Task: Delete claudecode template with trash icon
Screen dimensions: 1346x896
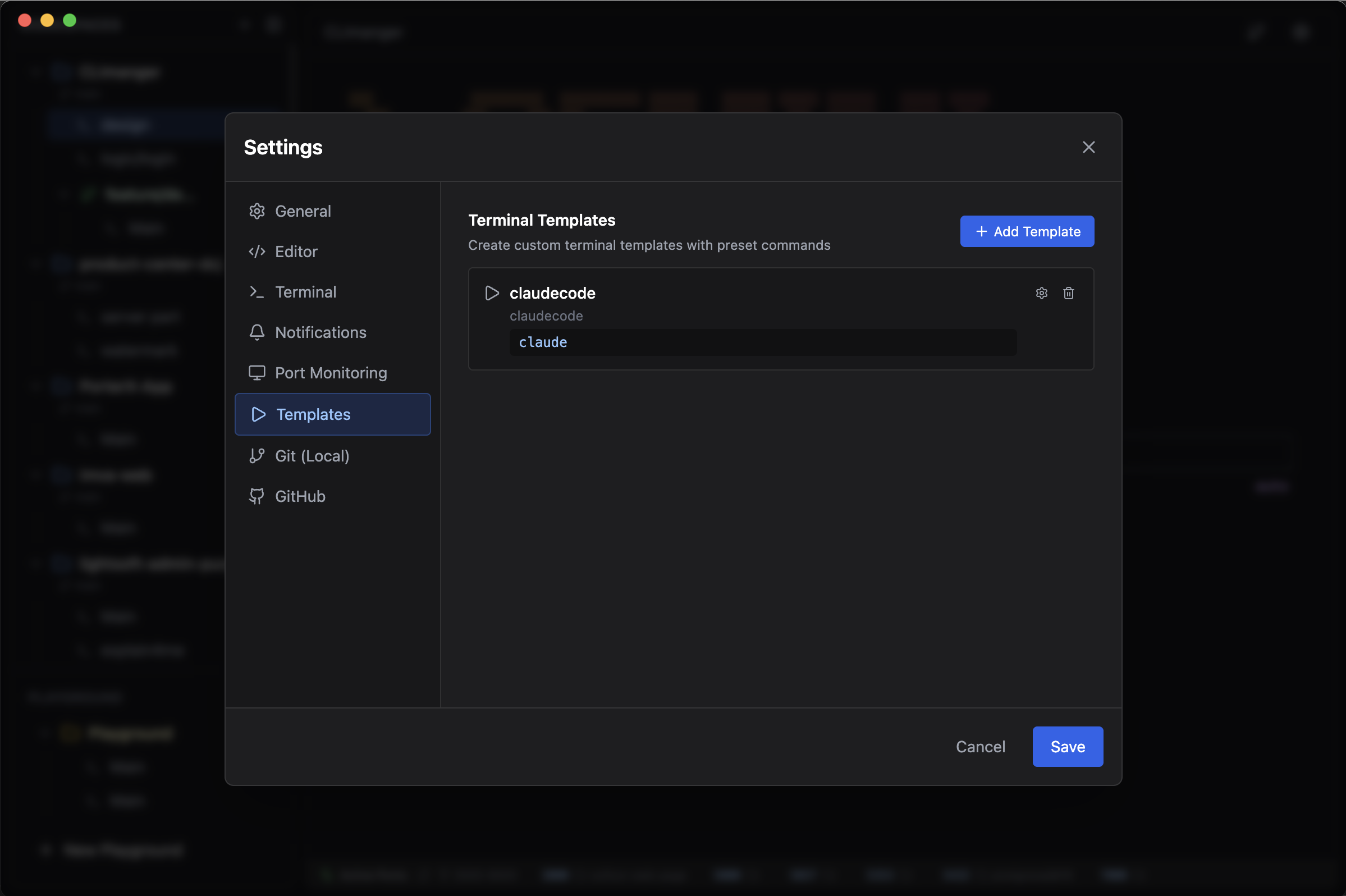Action: coord(1068,293)
